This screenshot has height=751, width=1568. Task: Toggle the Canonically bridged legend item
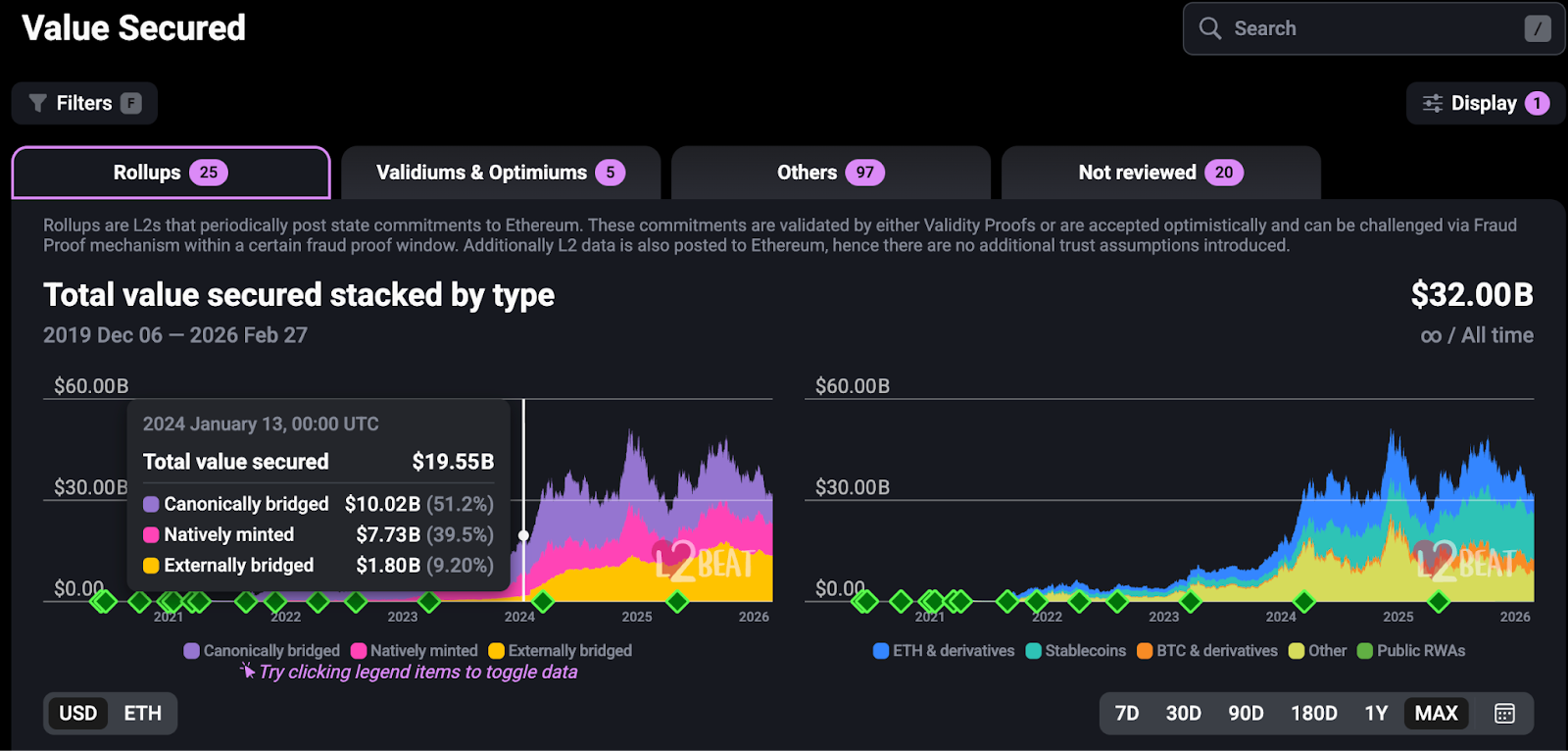tap(262, 650)
